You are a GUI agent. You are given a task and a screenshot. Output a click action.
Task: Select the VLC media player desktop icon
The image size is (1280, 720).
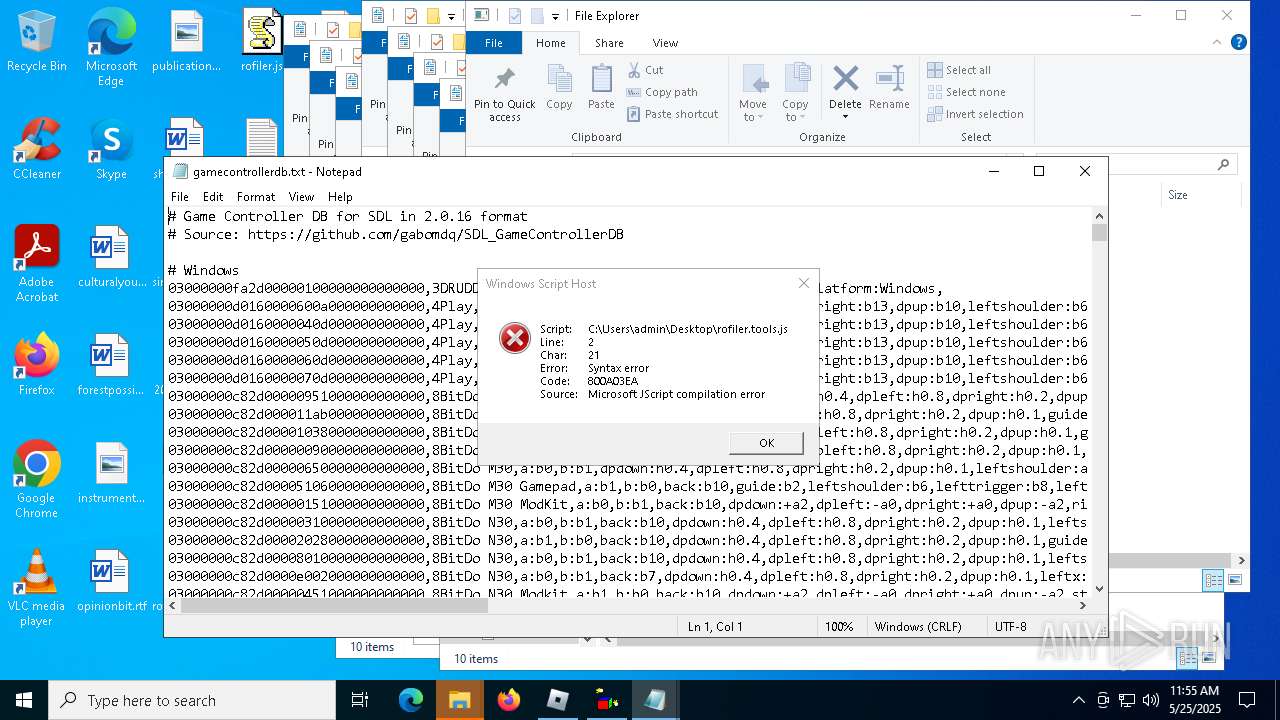pyautogui.click(x=37, y=588)
